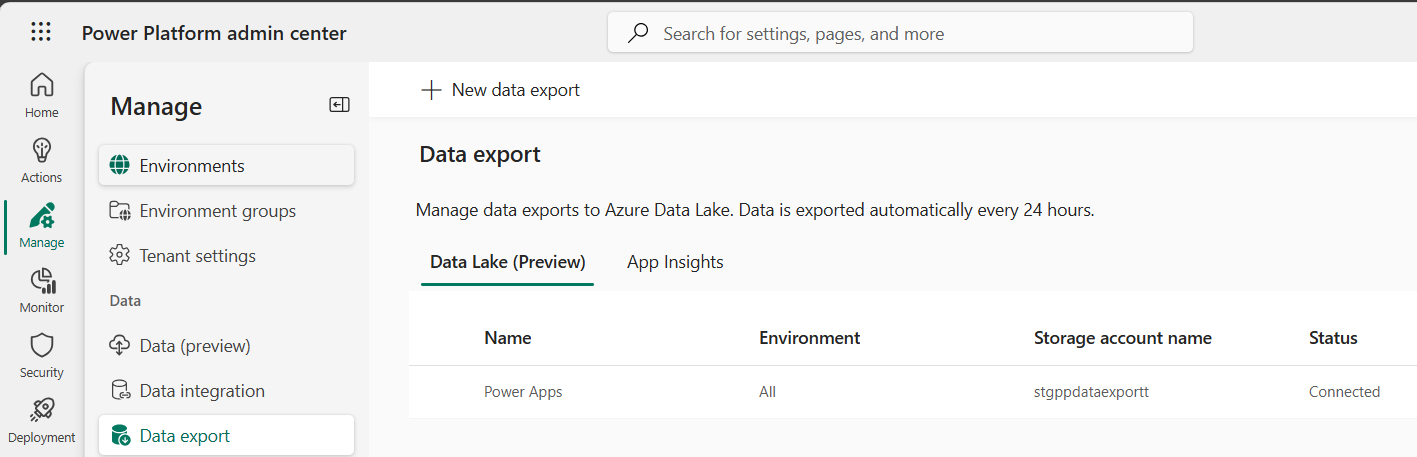Open Tenant settings page

click(x=197, y=256)
